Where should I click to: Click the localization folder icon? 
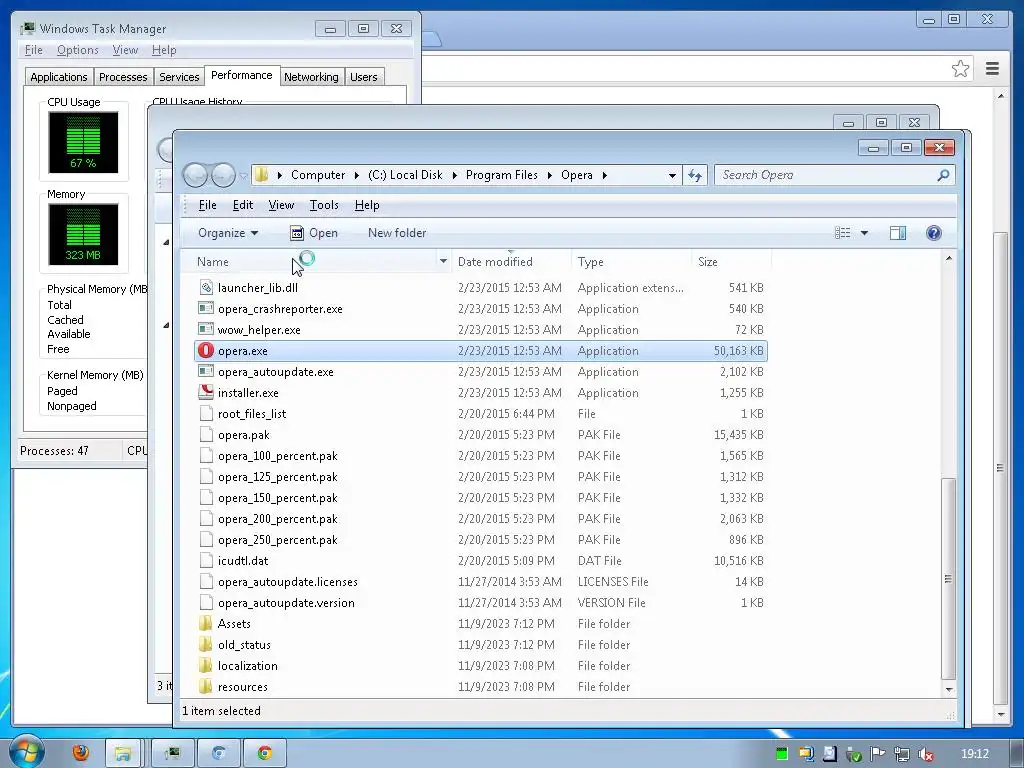(x=206, y=665)
